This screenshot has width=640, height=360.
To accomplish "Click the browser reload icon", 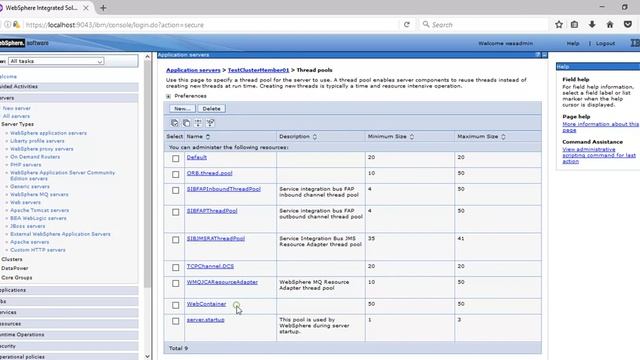I will pos(407,24).
